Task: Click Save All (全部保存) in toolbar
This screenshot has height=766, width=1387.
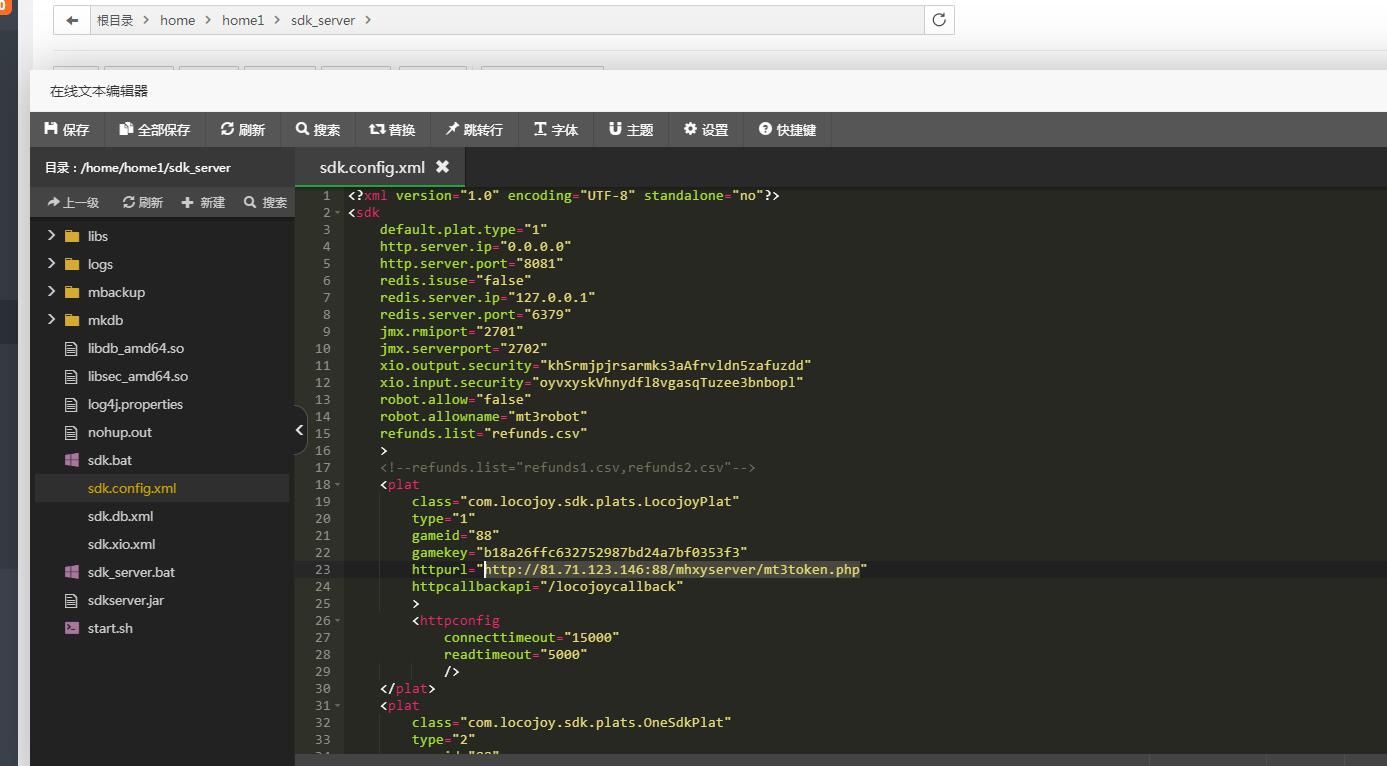Action: tap(154, 130)
